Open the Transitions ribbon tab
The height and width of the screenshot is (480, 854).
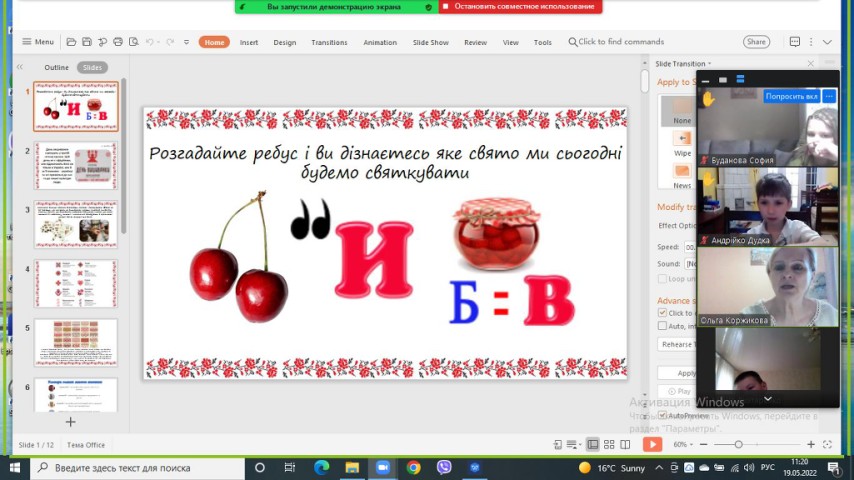click(x=329, y=42)
